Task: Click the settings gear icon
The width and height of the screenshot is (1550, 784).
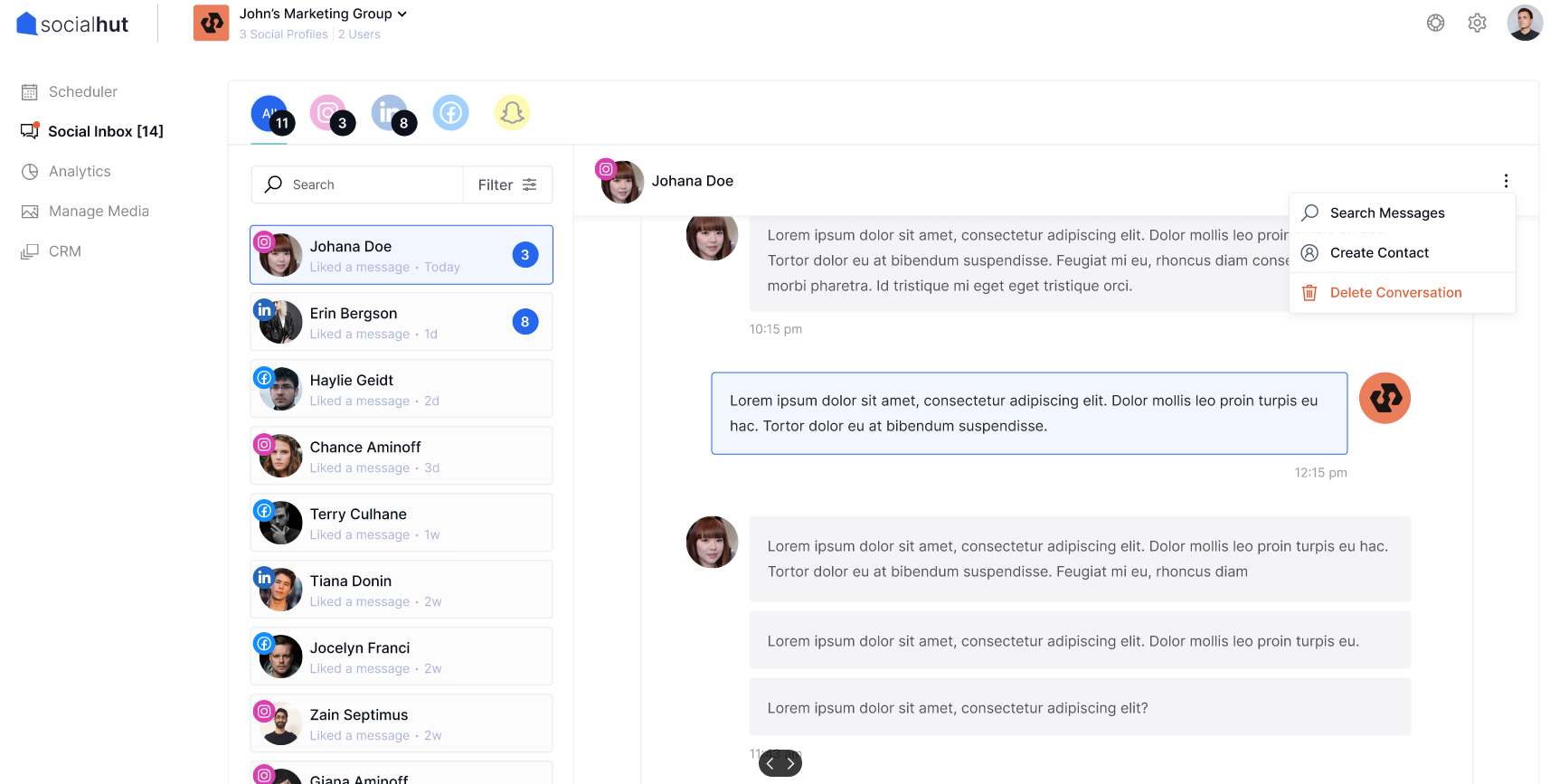Action: tap(1477, 24)
